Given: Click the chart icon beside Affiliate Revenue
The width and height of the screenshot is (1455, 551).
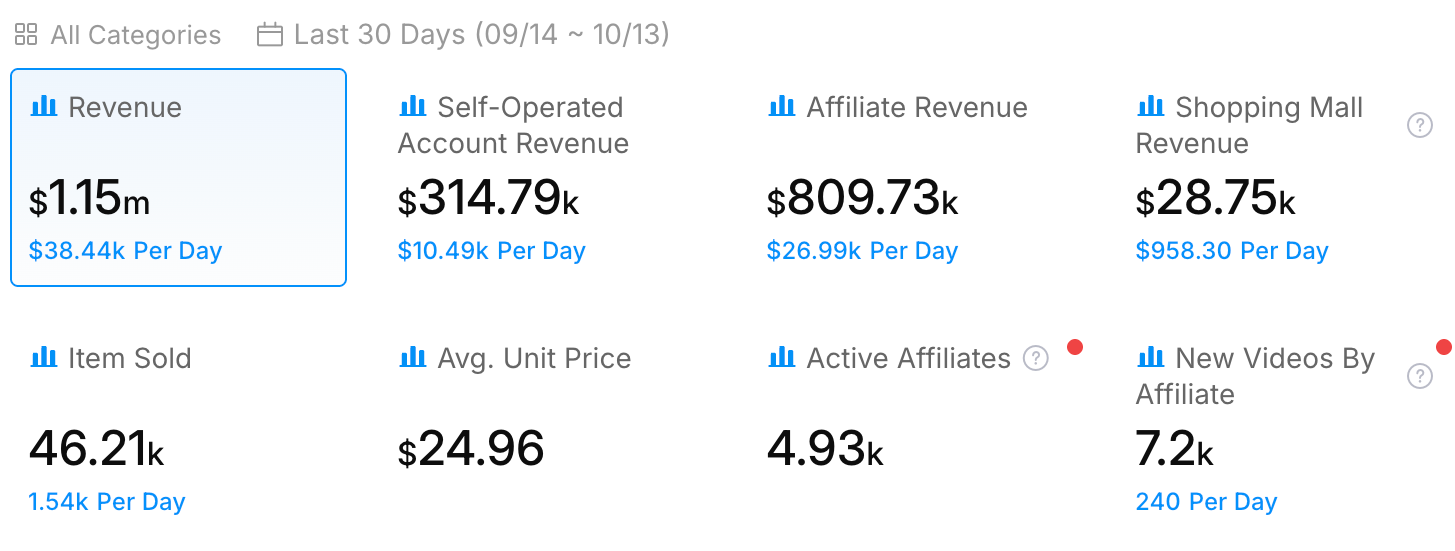Looking at the screenshot, I should pos(781,106).
